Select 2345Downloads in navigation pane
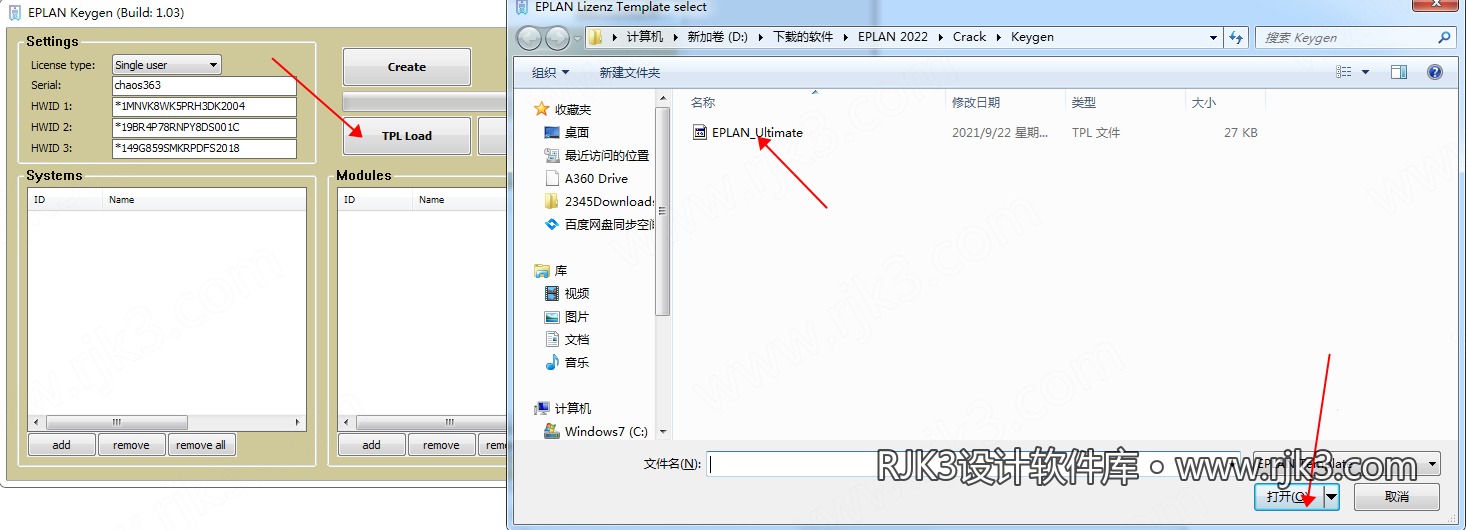The image size is (1468, 530). click(x=599, y=201)
